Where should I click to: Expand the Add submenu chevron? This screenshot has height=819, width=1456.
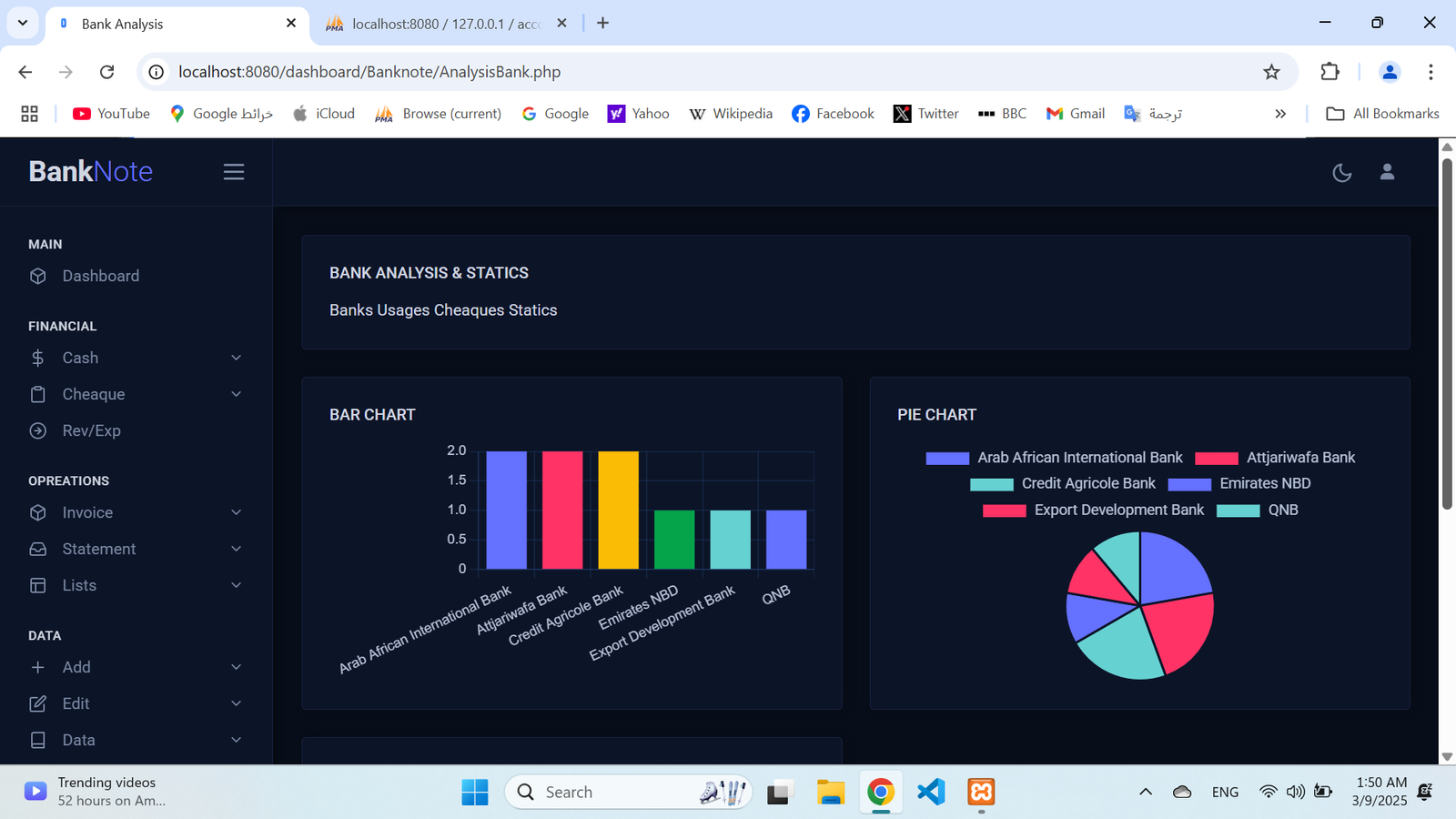[237, 667]
